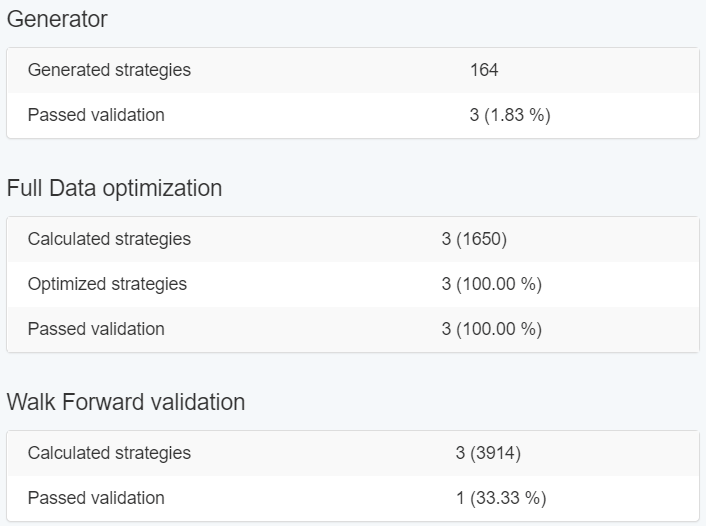The height and width of the screenshot is (526, 706).
Task: Click Full Data optimization Passed validation percentage value
Action: (491, 329)
